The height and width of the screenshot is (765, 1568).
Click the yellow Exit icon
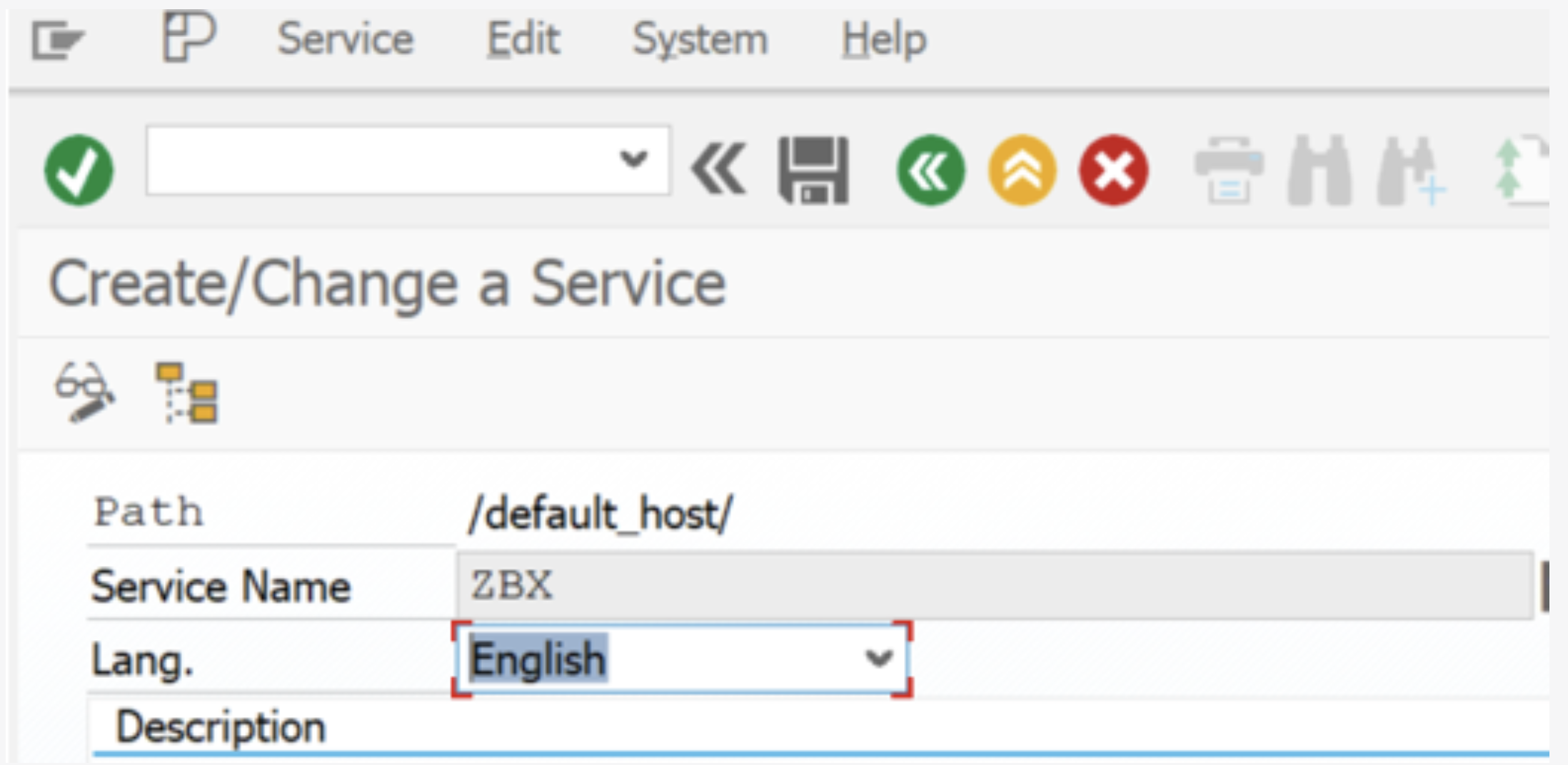pos(1022,171)
